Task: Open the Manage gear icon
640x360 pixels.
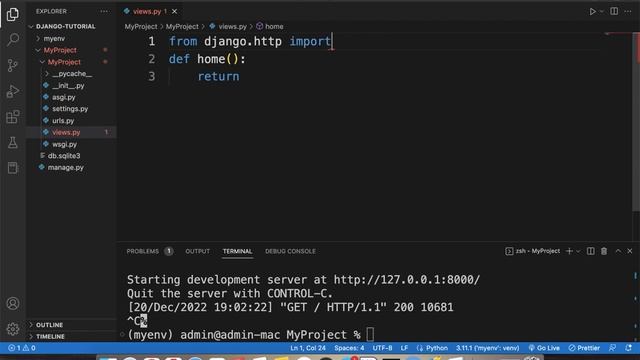Action: [13, 329]
